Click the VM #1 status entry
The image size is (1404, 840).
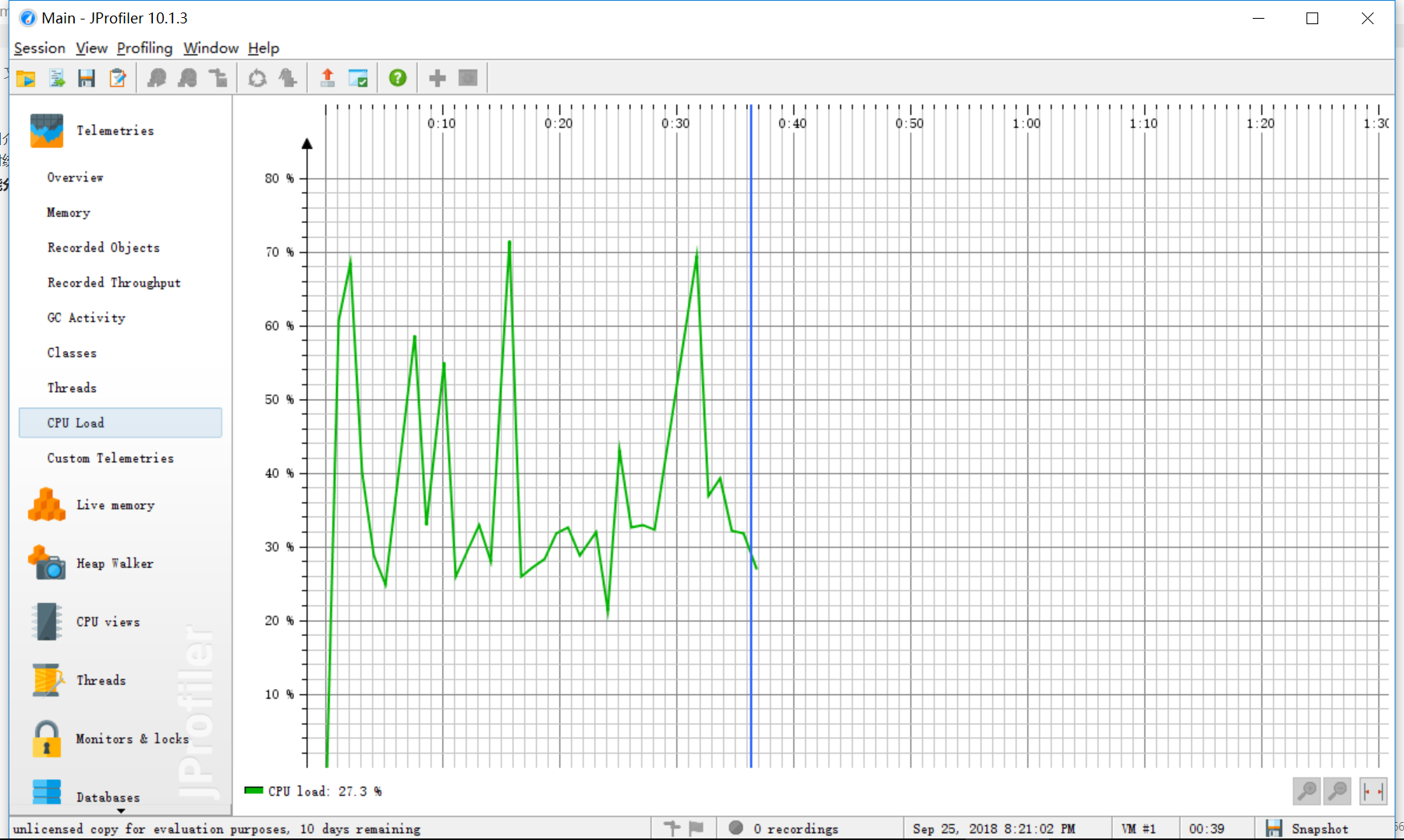[1138, 828]
